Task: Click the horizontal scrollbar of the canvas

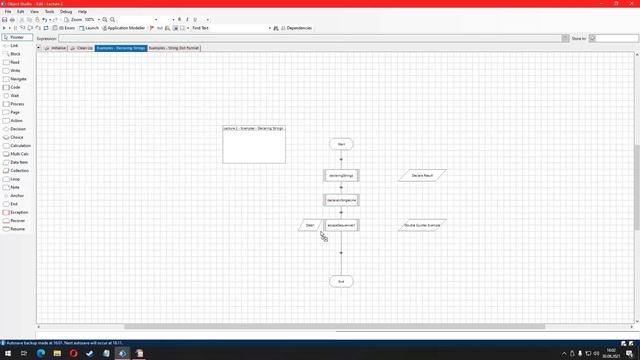Action: (335, 327)
